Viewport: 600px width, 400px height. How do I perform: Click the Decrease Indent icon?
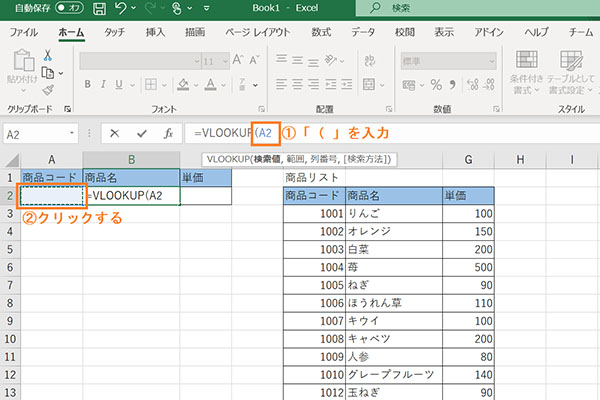tap(331, 84)
